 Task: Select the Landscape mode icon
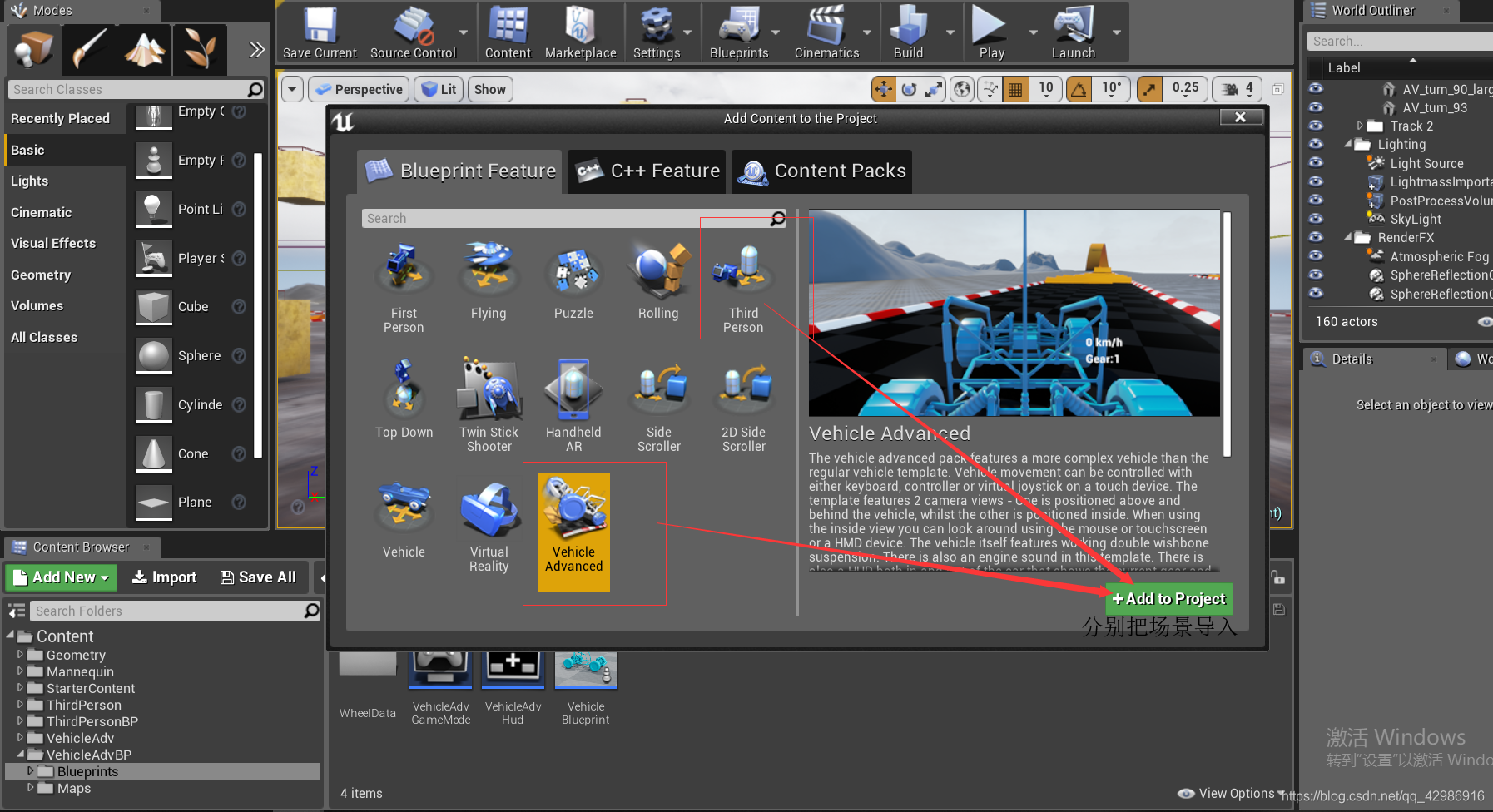pos(145,49)
